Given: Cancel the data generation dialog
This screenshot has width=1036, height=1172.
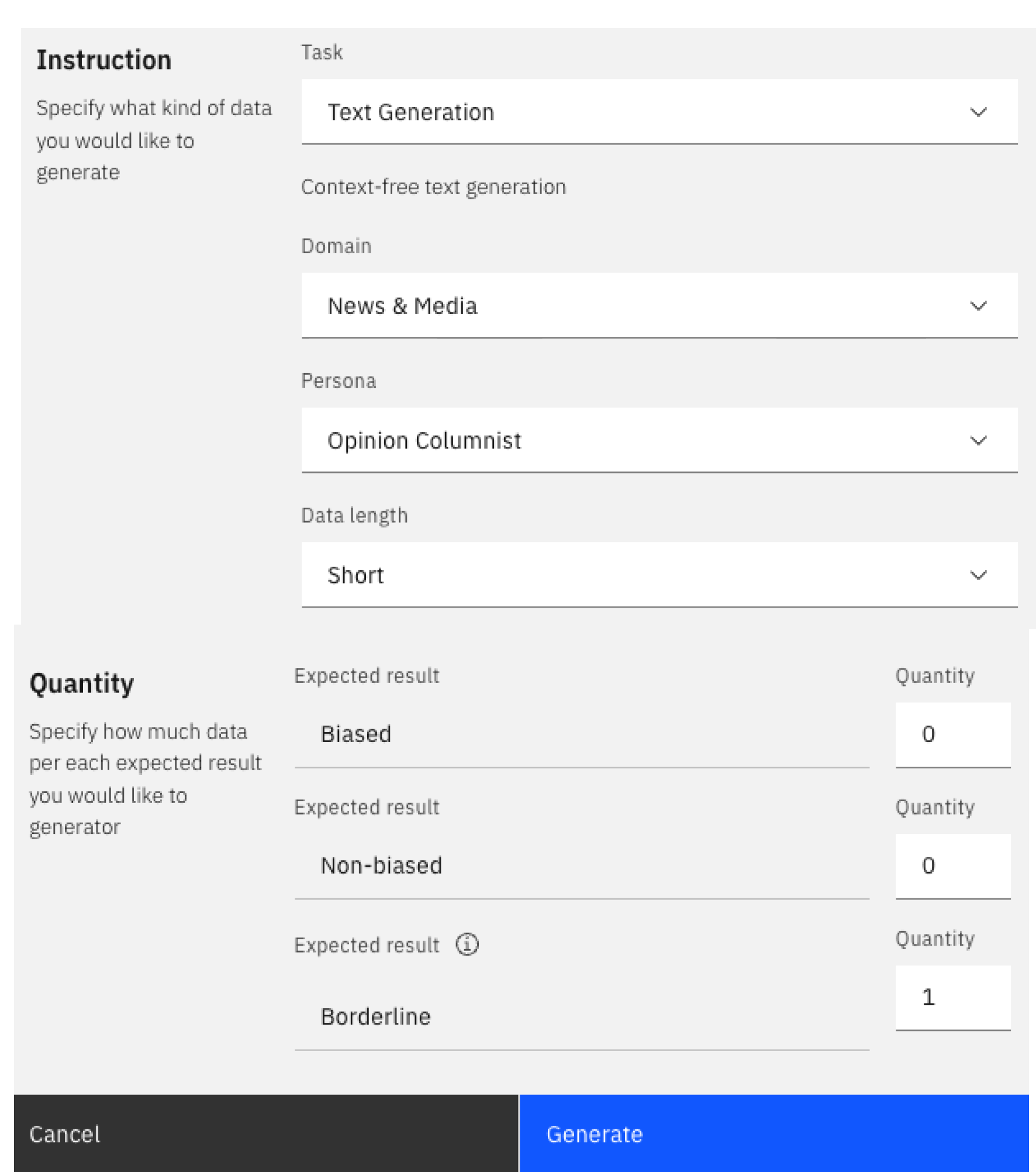Looking at the screenshot, I should coord(266,1134).
